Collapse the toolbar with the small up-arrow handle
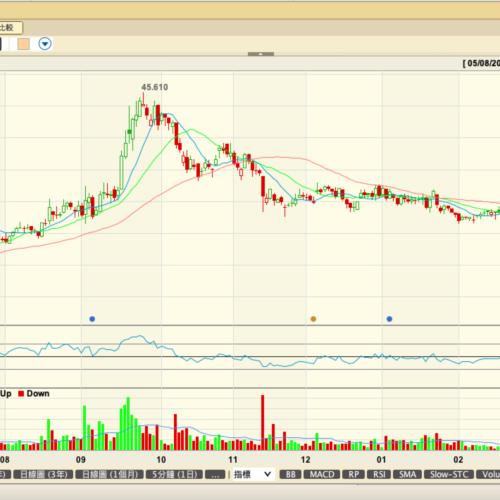The image size is (500, 500). 261,54
